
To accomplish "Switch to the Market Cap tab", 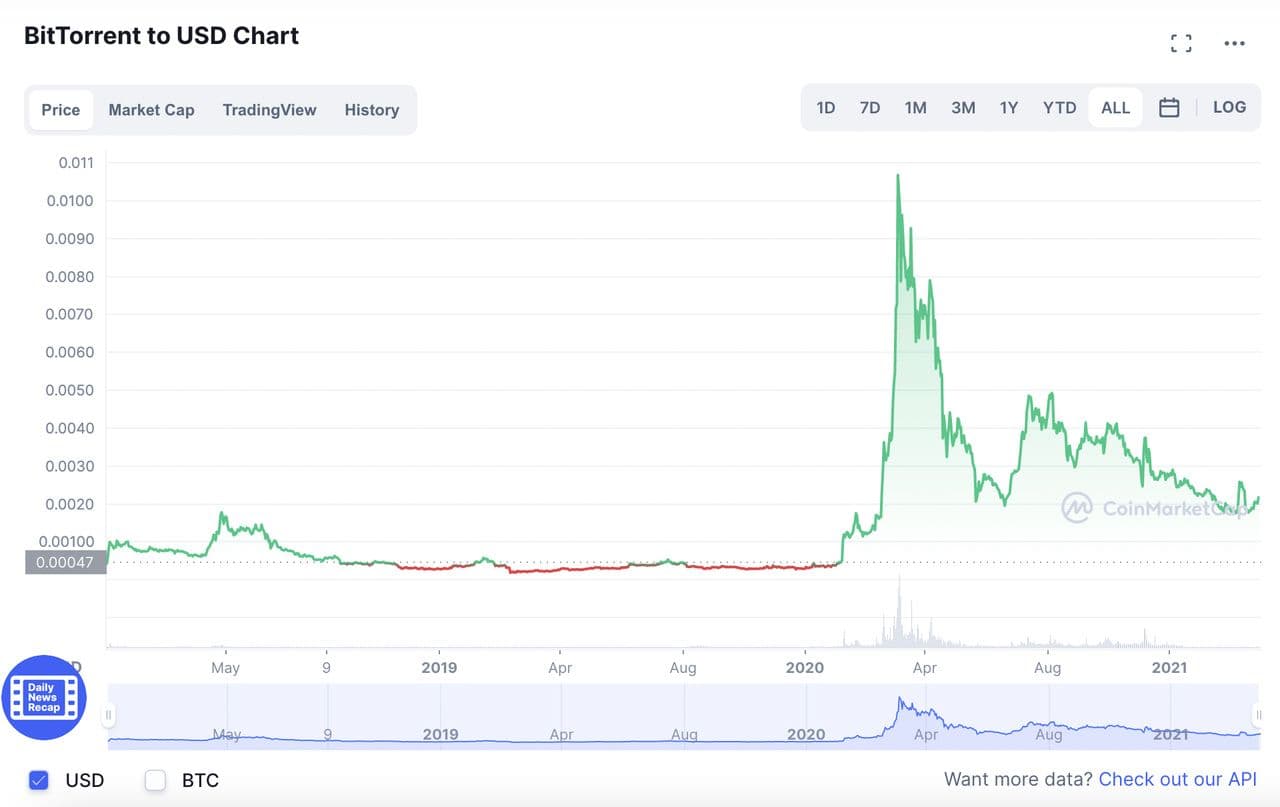I will point(151,110).
